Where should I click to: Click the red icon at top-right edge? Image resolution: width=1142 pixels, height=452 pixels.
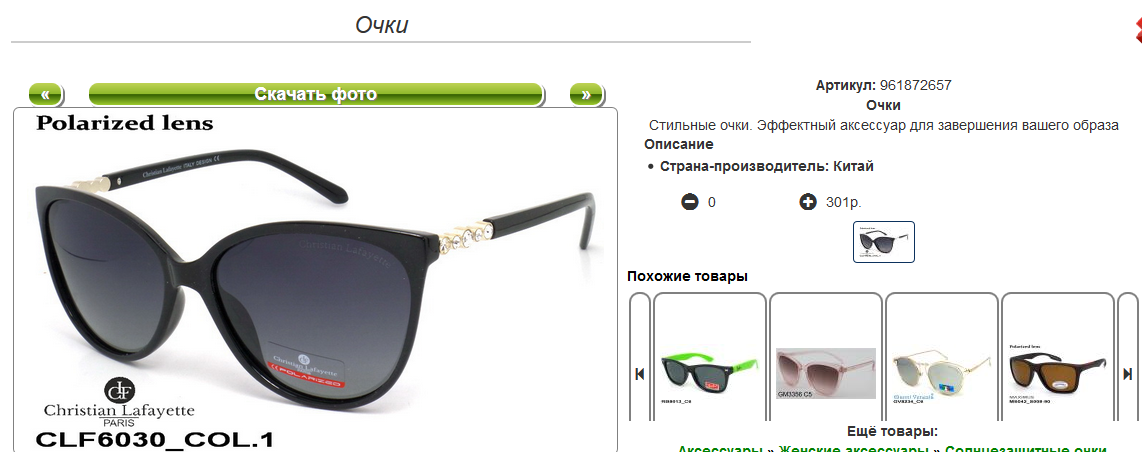(x=1138, y=31)
